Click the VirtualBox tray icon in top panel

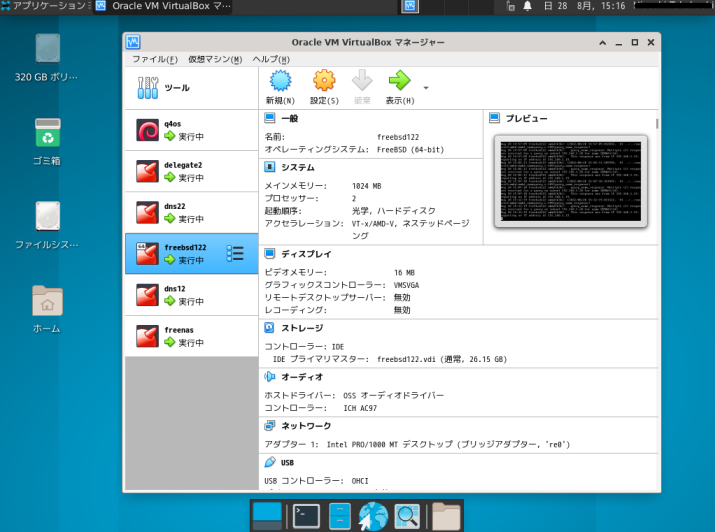click(410, 6)
